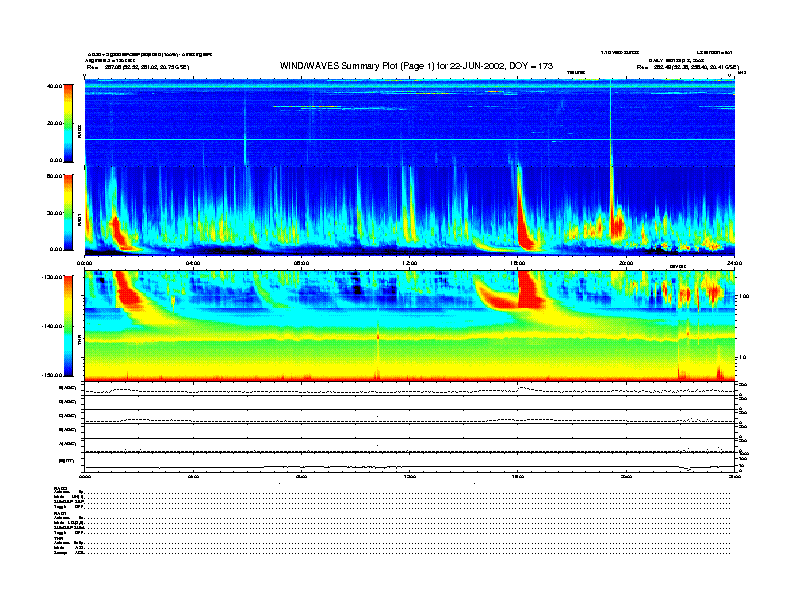The width and height of the screenshot is (792, 612).
Task: Click the -150.00 label on TNR color scale
Action: pos(53,375)
